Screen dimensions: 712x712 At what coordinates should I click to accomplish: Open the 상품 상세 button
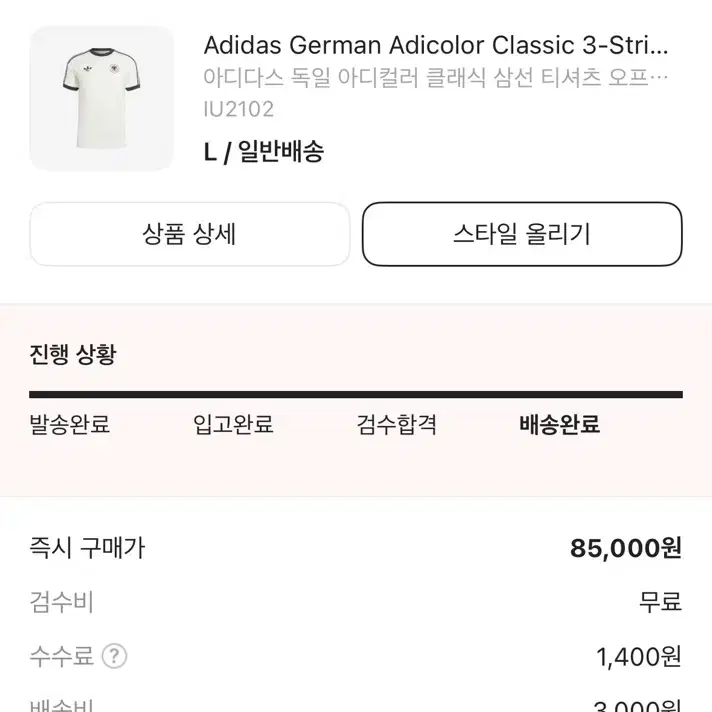point(190,234)
